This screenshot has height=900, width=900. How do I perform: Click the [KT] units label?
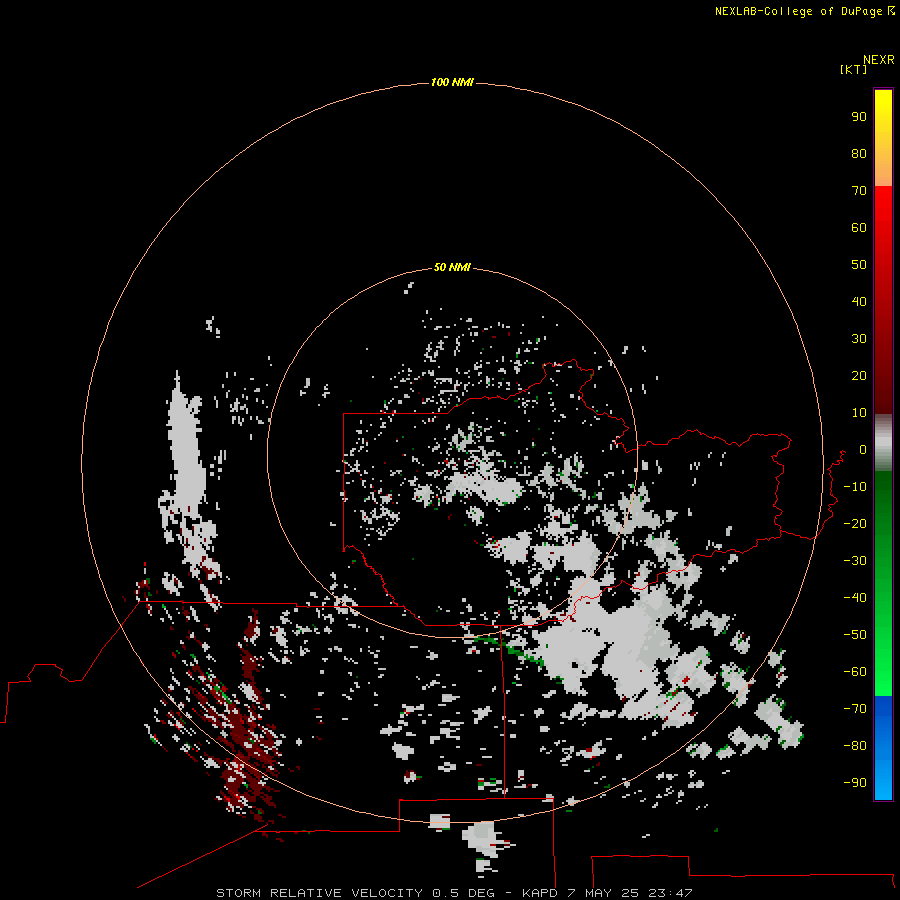[x=853, y=69]
